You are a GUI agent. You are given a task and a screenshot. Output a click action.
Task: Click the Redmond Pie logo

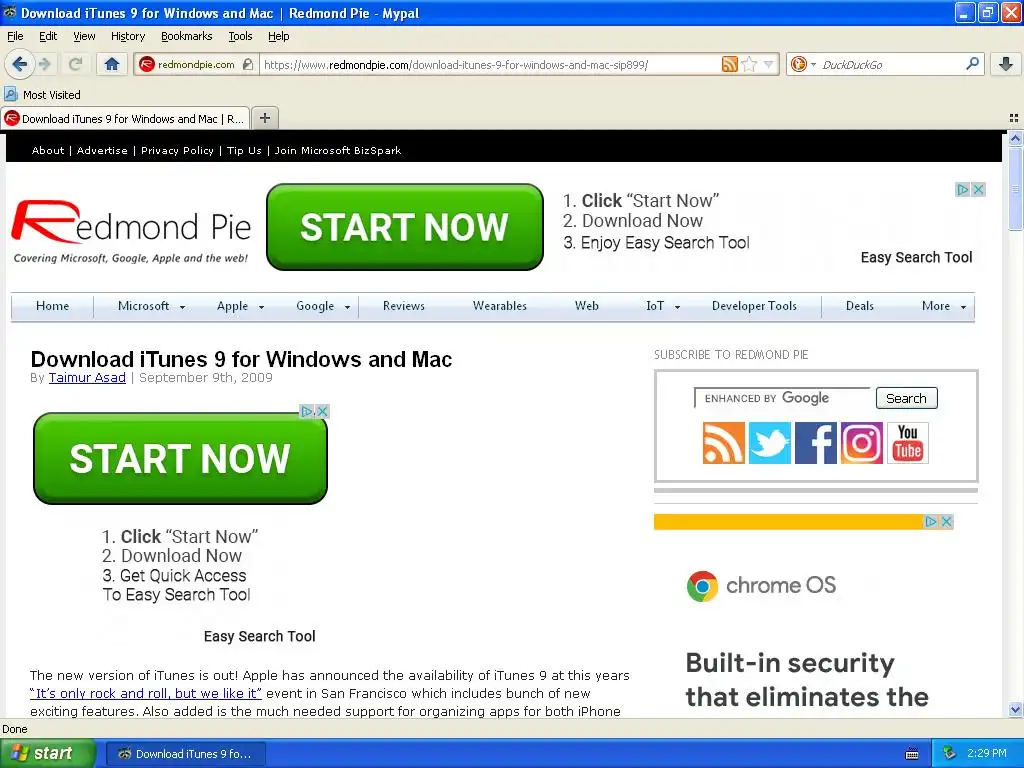[x=131, y=231]
